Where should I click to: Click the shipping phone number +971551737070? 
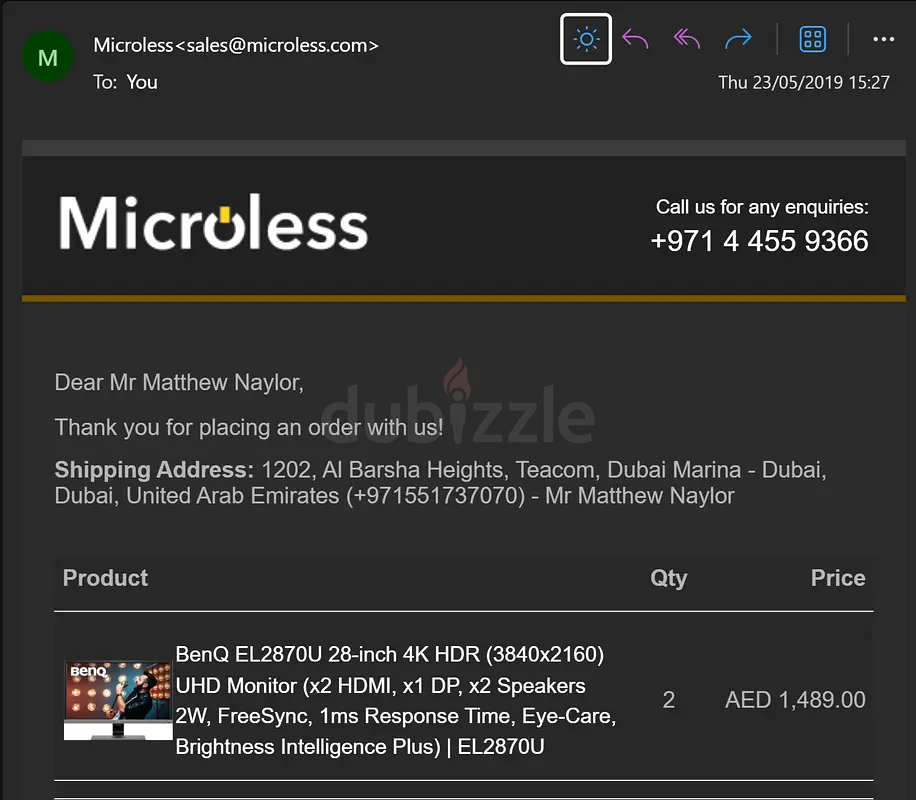(436, 496)
